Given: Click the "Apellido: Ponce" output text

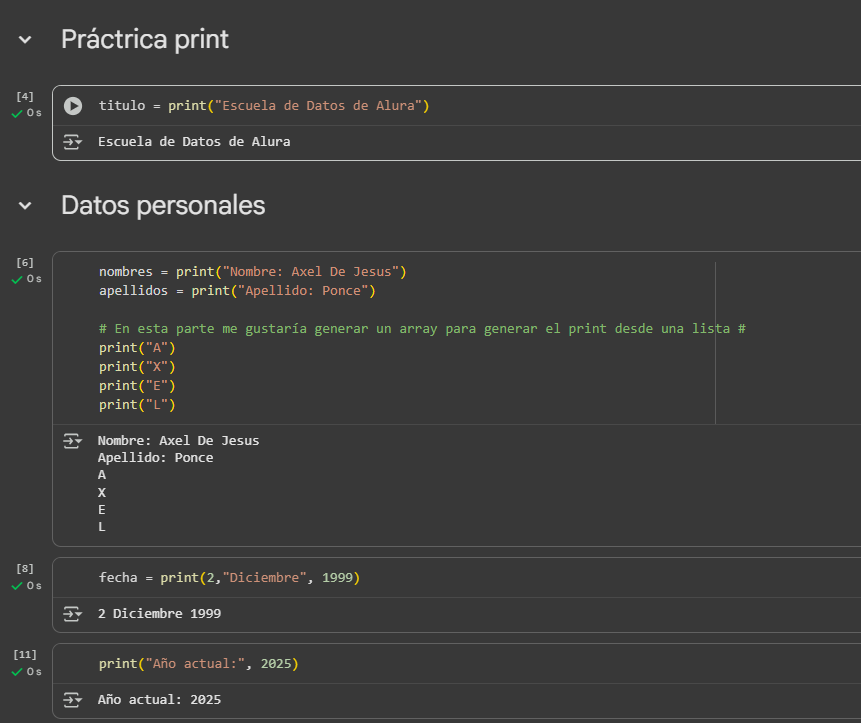Looking at the screenshot, I should (x=155, y=458).
